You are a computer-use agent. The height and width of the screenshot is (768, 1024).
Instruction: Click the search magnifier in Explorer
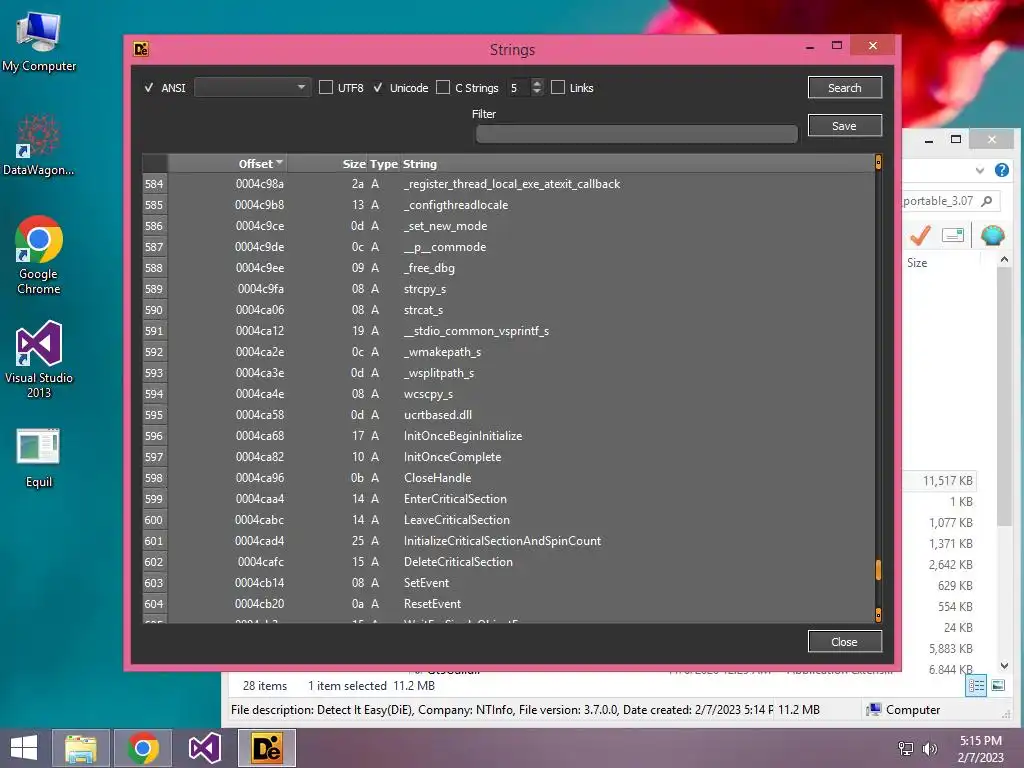click(987, 201)
